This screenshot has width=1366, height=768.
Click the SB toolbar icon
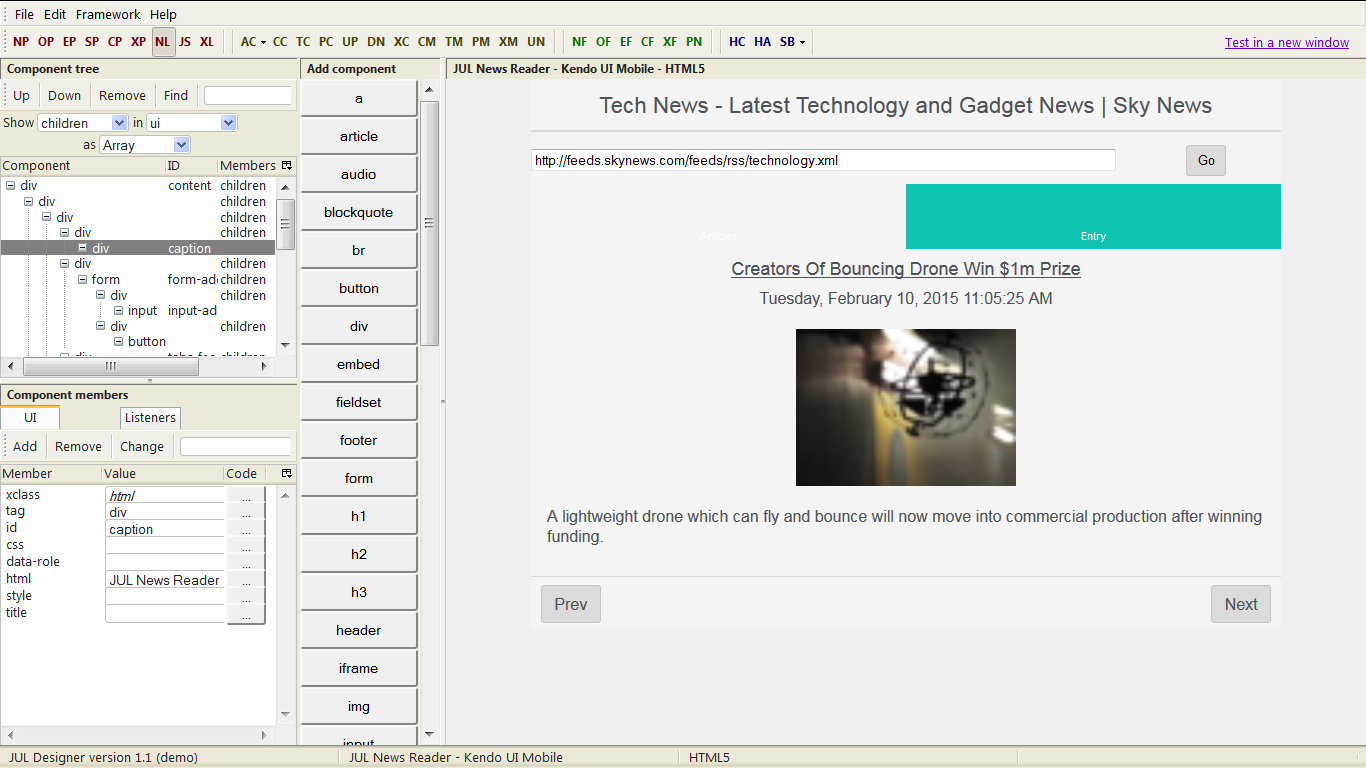point(786,42)
